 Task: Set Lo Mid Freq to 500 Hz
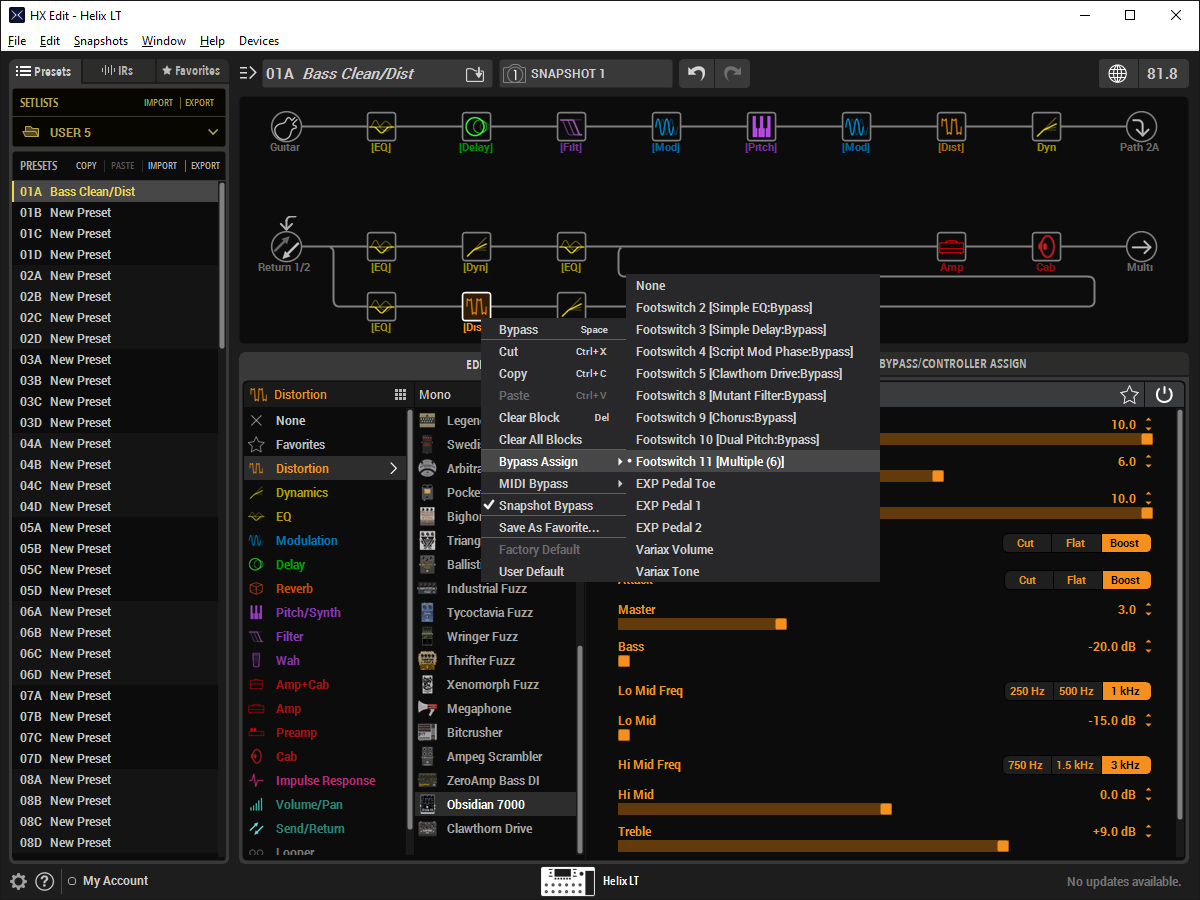[1076, 691]
